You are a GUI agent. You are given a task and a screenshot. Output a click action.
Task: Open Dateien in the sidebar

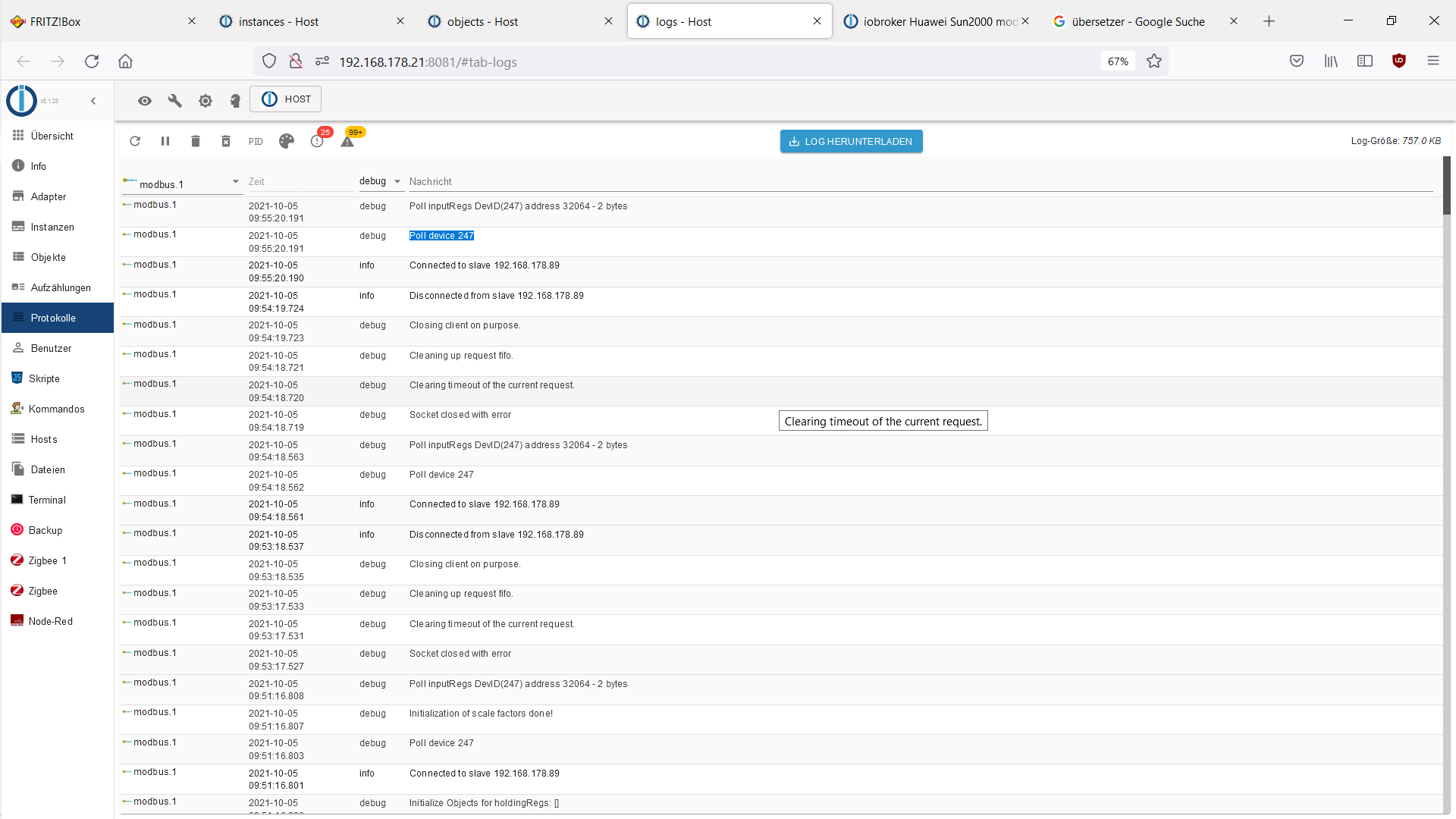[x=58, y=469]
